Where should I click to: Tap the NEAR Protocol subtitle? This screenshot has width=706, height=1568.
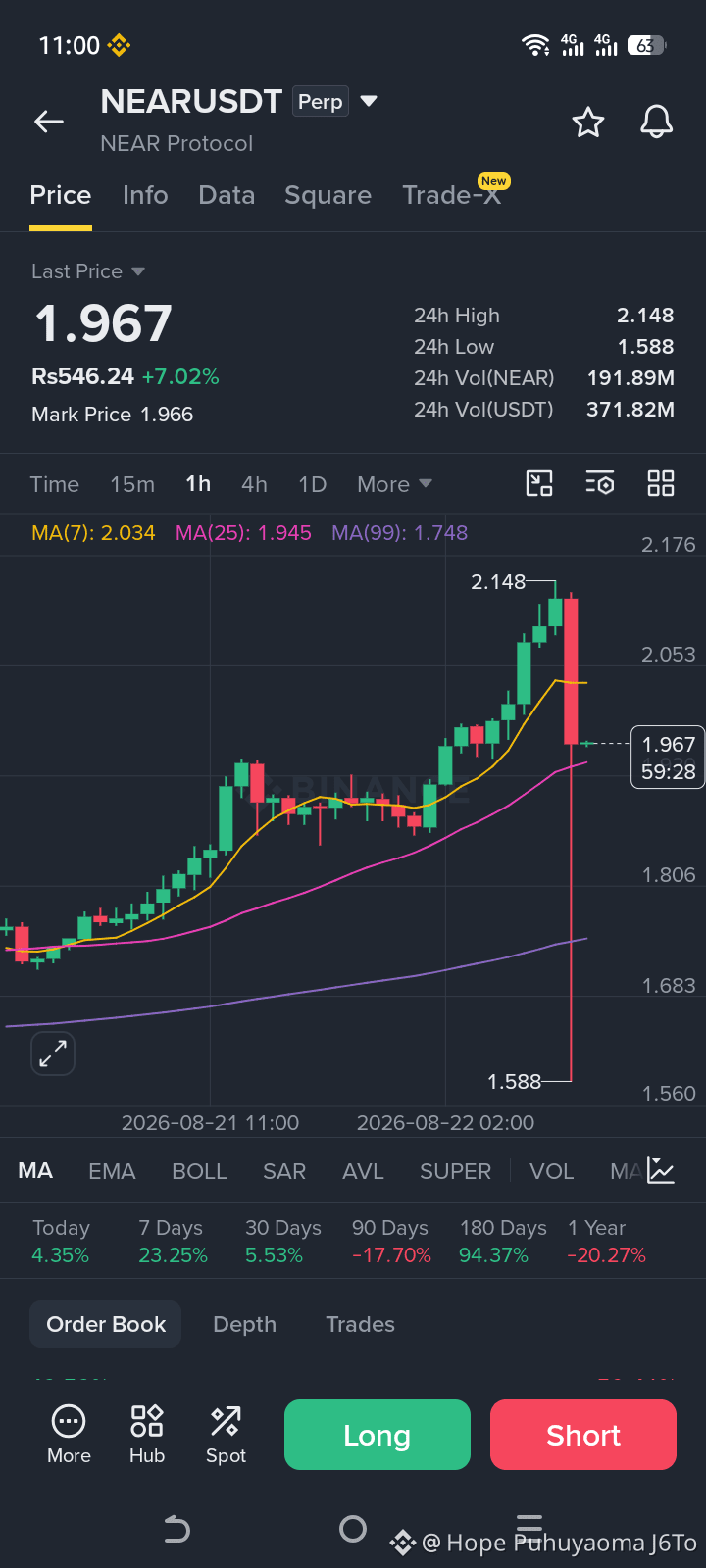pos(176,143)
